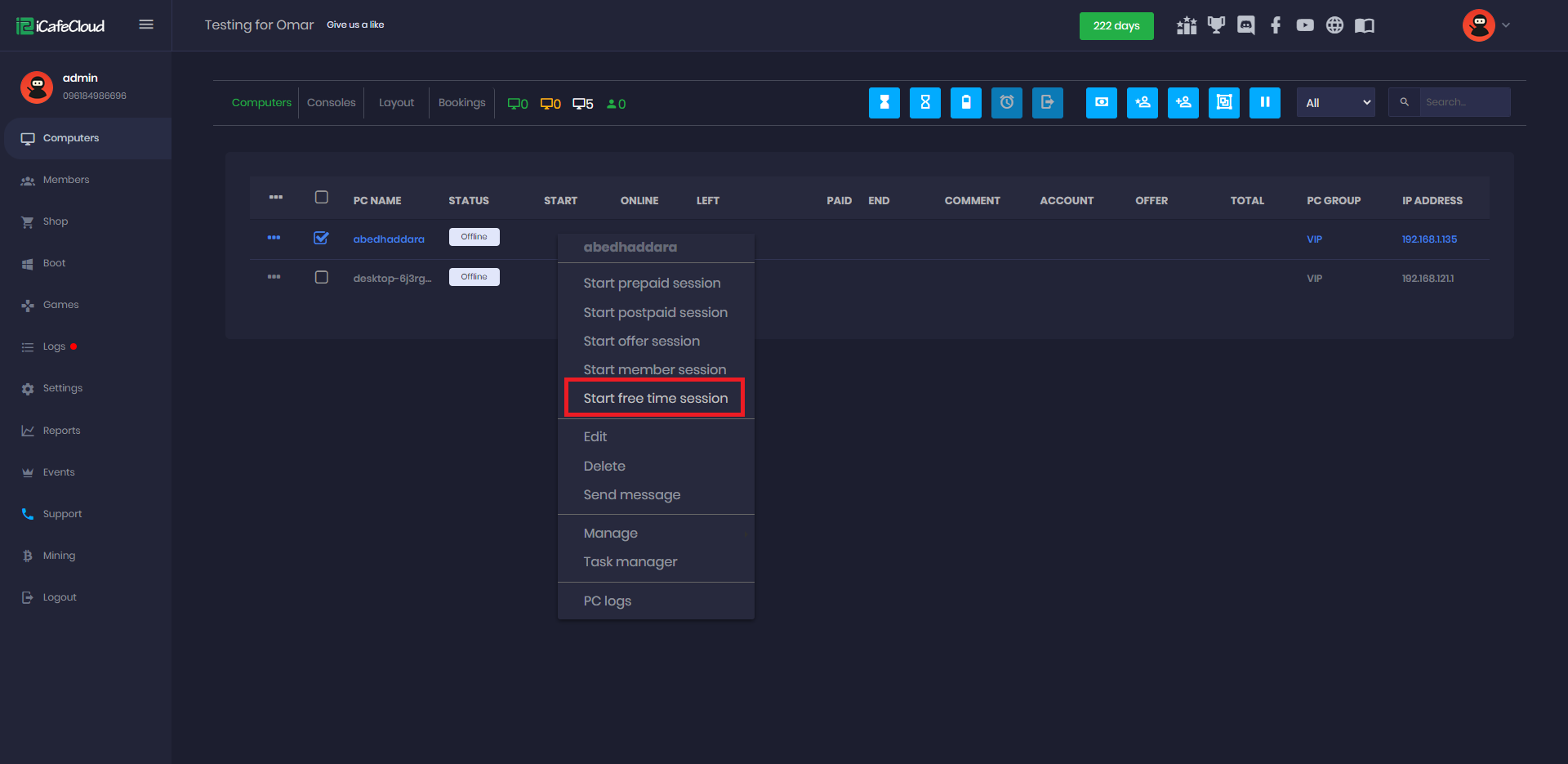The width and height of the screenshot is (1568, 764).
Task: Open the Discord icon in the header
Action: [1245, 25]
